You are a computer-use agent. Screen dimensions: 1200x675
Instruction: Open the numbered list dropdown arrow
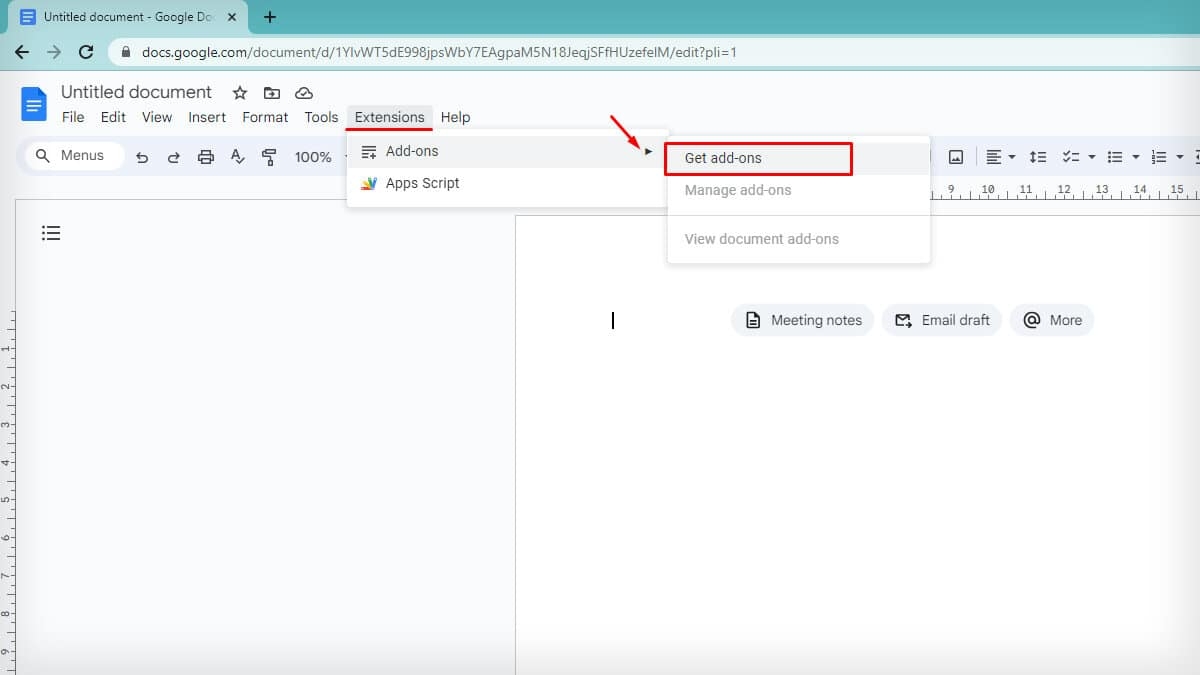point(1180,156)
